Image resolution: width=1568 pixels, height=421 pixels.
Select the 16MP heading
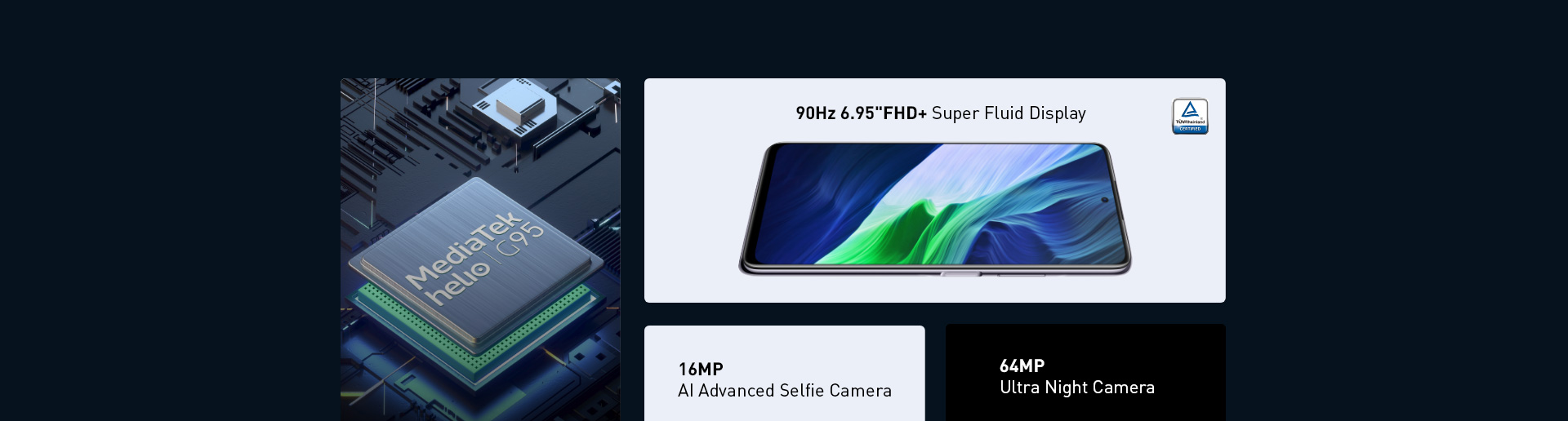pyautogui.click(x=701, y=369)
